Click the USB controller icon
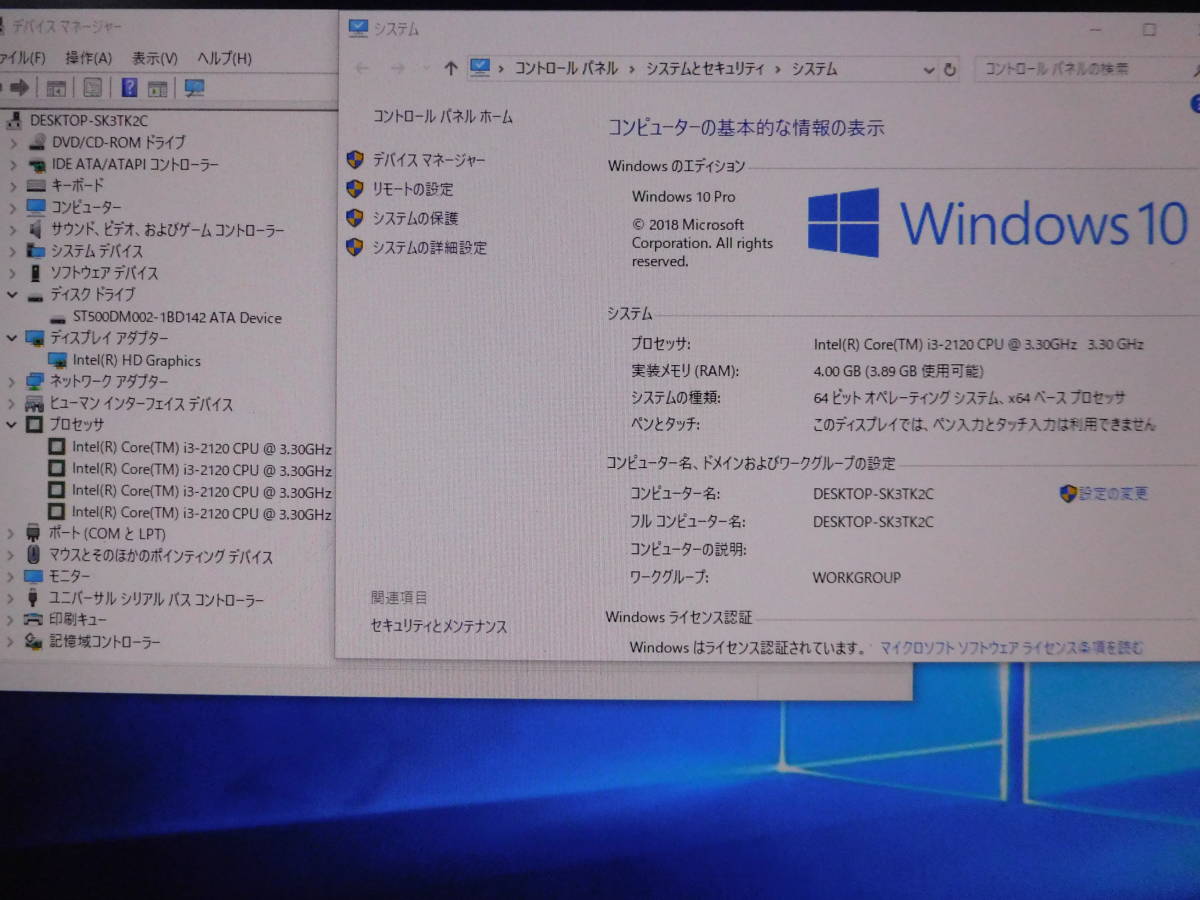 coord(34,599)
